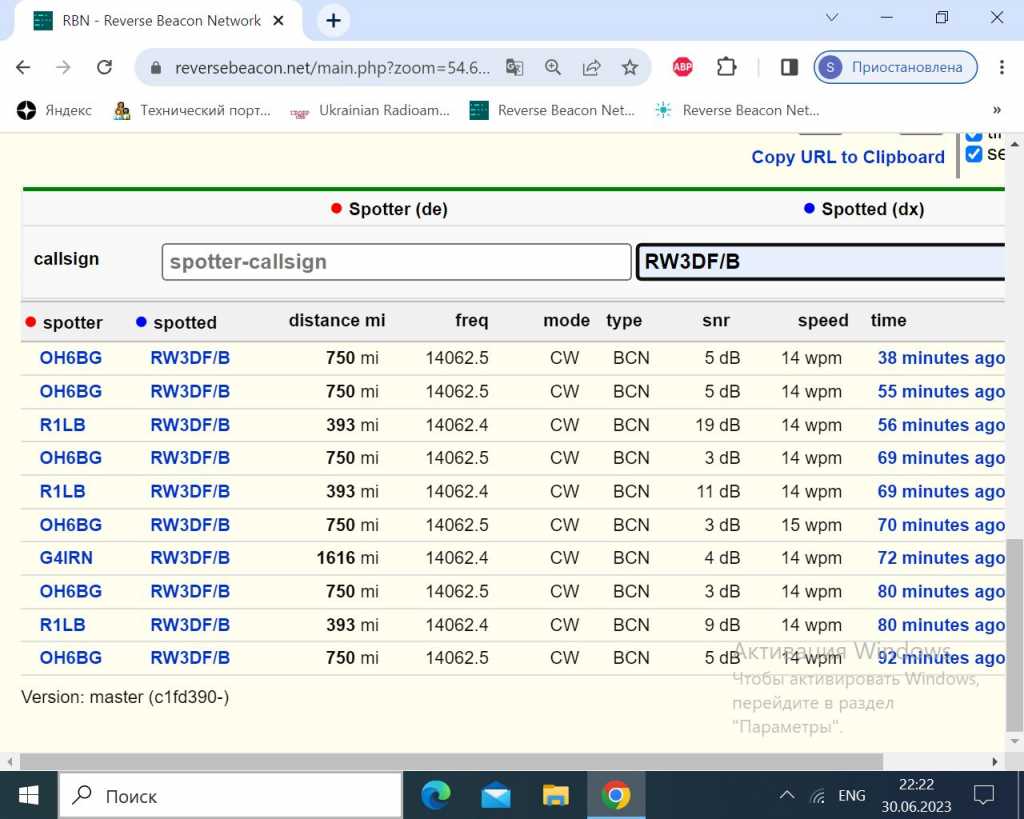
Task: Open the zoom magnifier in address bar
Action: tap(553, 67)
